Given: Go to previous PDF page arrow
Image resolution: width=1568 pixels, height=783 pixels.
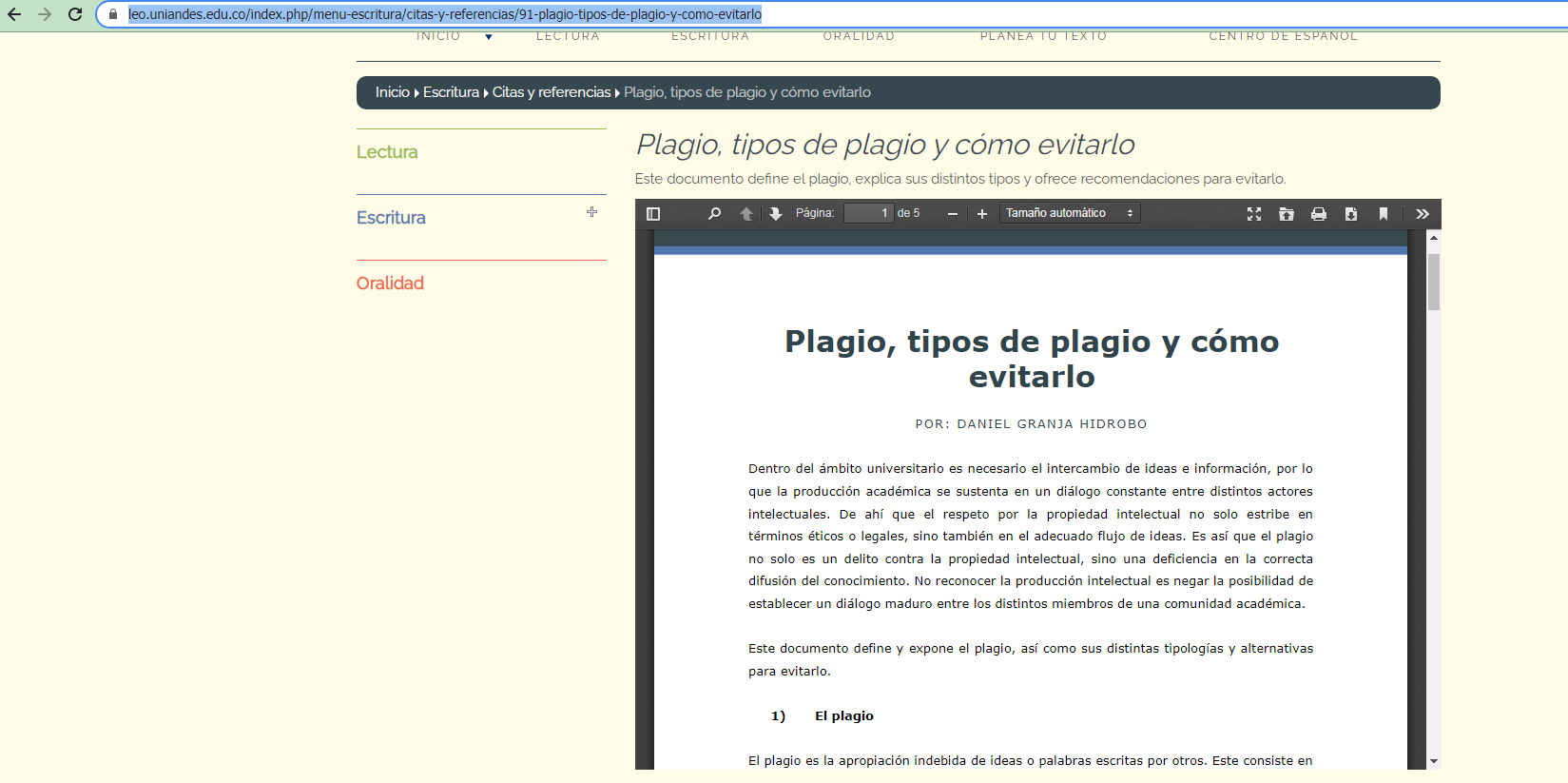Looking at the screenshot, I should click(746, 214).
